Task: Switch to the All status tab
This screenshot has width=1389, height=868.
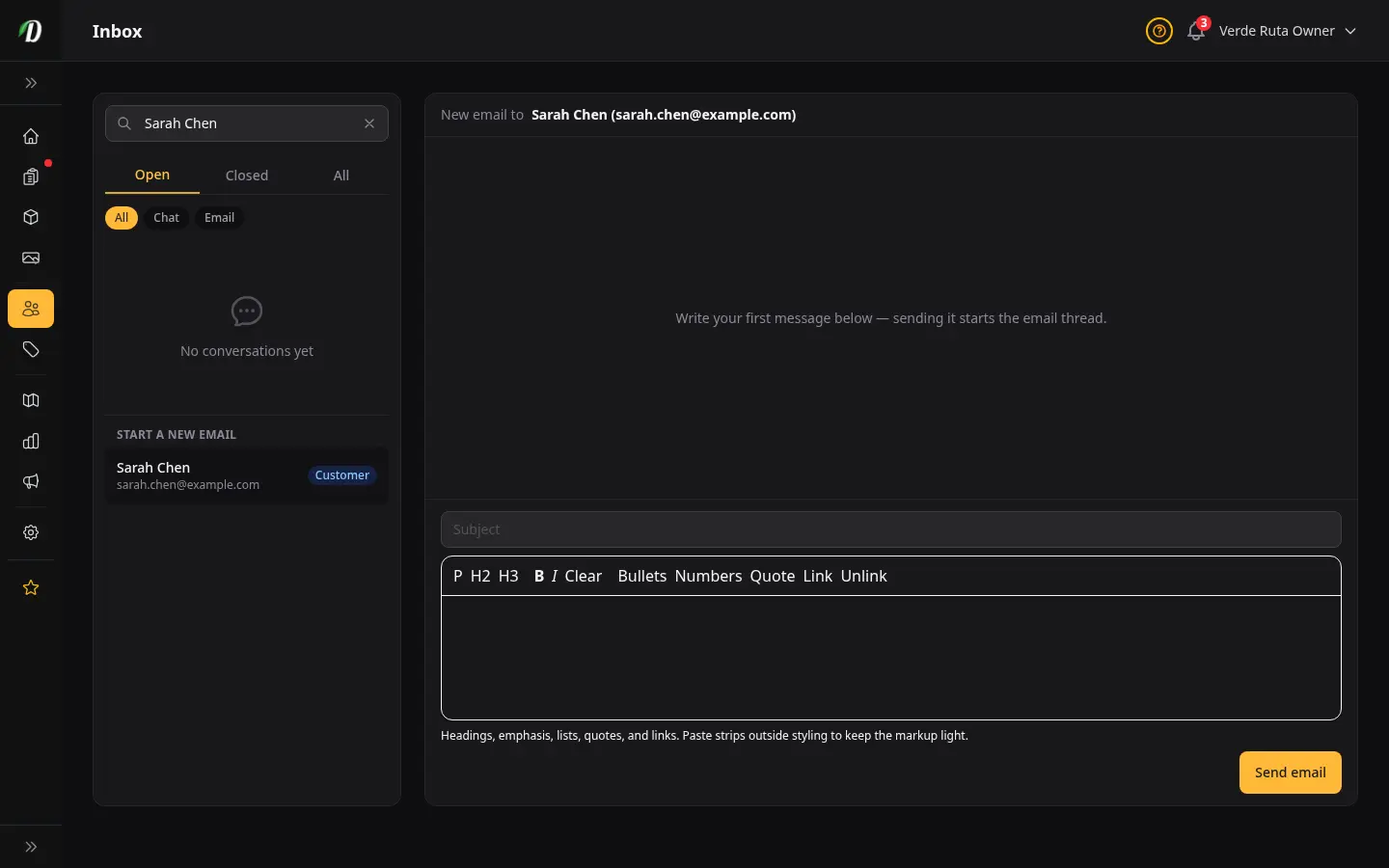Action: click(341, 176)
